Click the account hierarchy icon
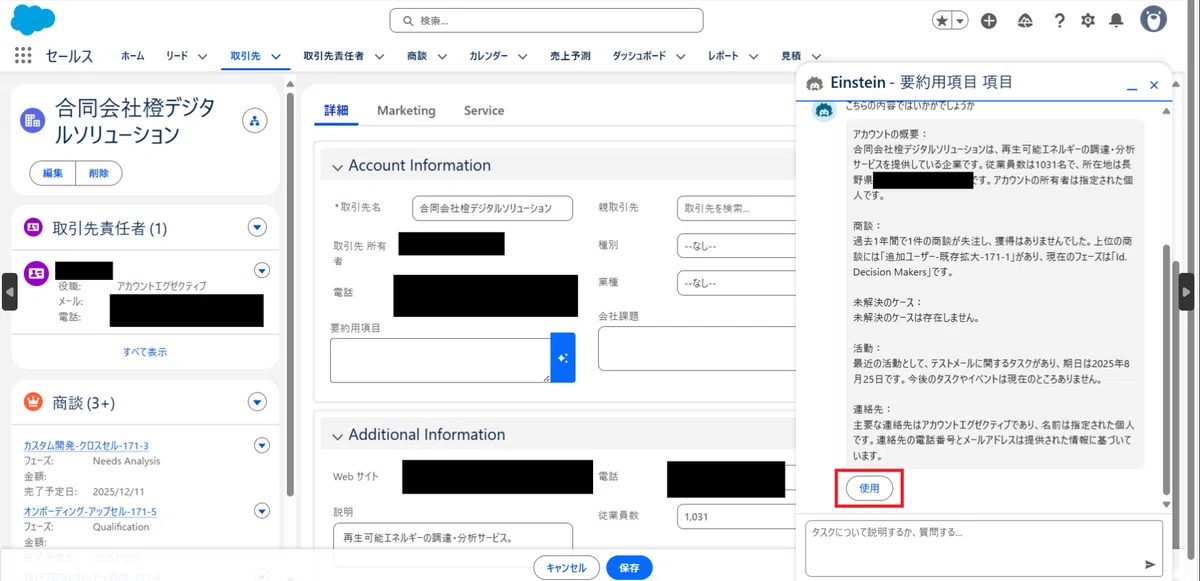The height and width of the screenshot is (581, 1200). (255, 121)
